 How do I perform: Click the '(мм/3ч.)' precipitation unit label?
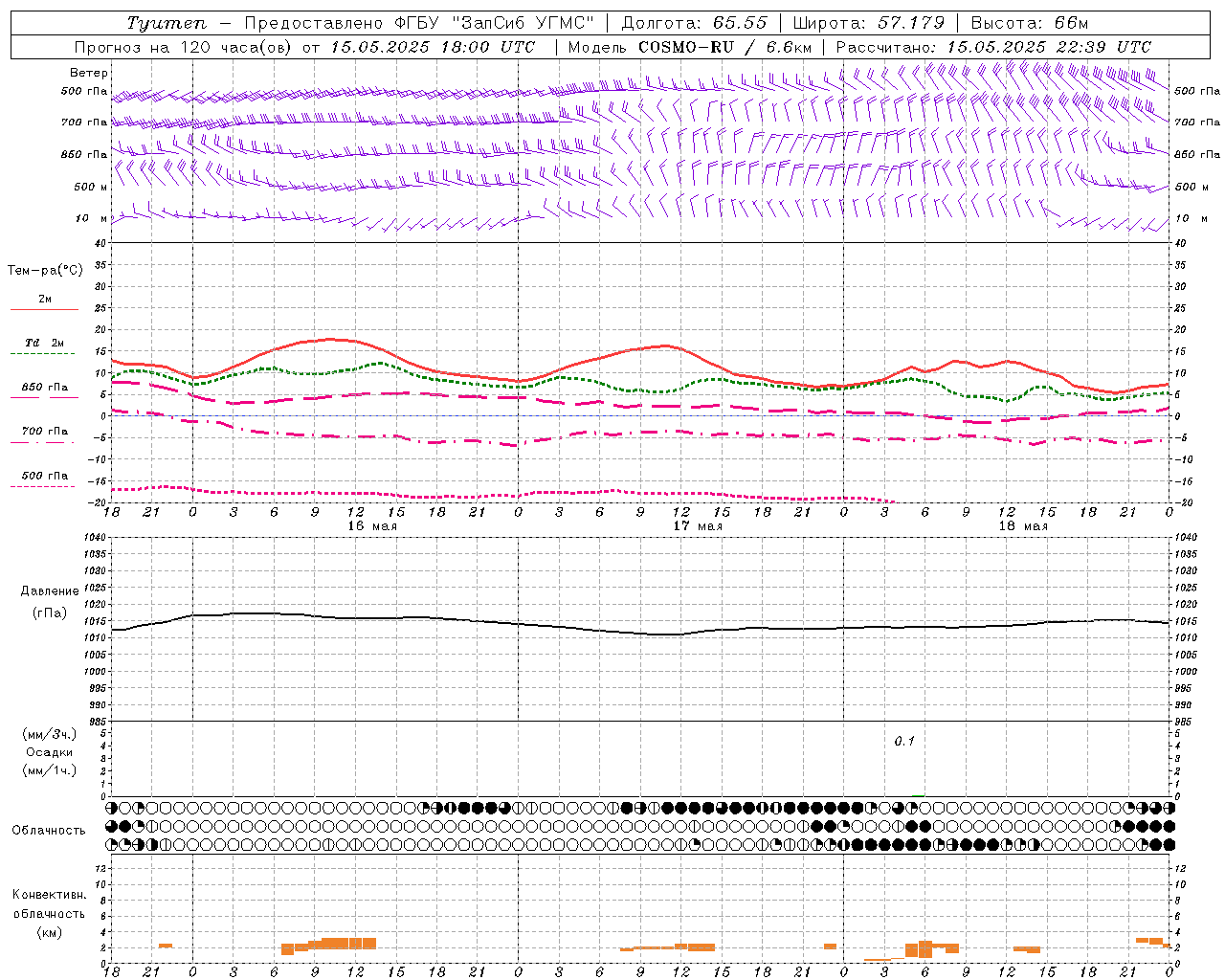[51, 734]
